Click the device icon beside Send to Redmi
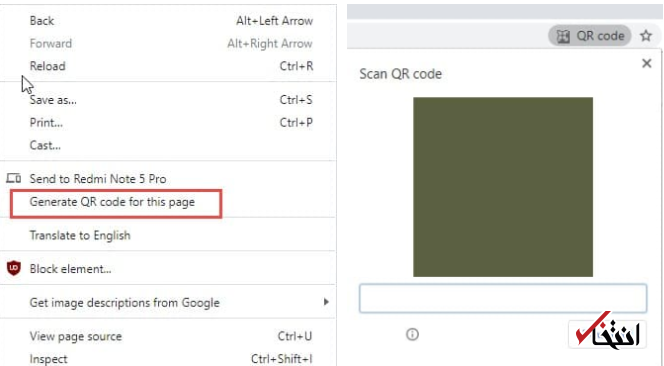Screen dimensions: 664x366 pos(14,178)
